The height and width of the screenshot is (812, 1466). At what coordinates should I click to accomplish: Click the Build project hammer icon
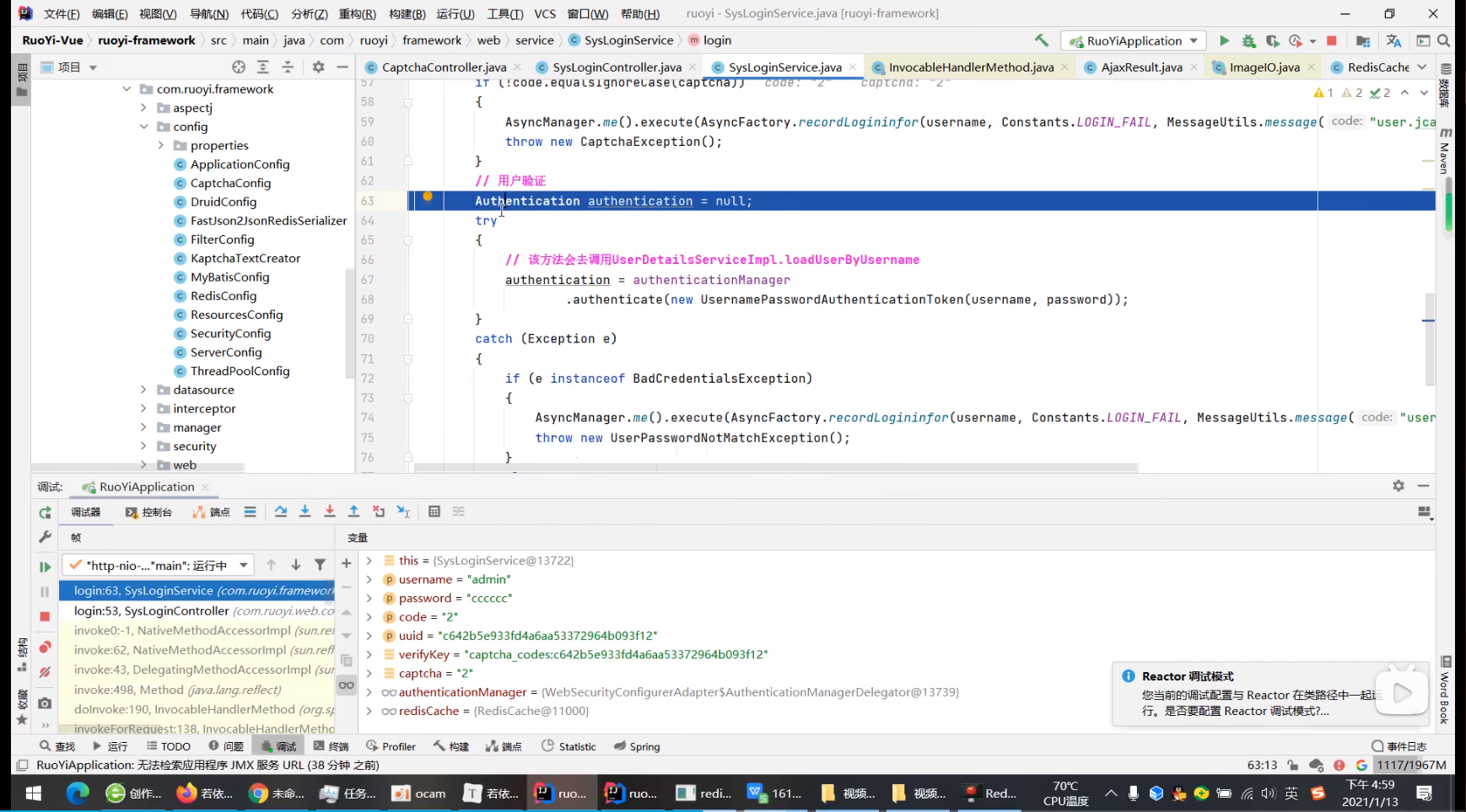coord(1042,40)
